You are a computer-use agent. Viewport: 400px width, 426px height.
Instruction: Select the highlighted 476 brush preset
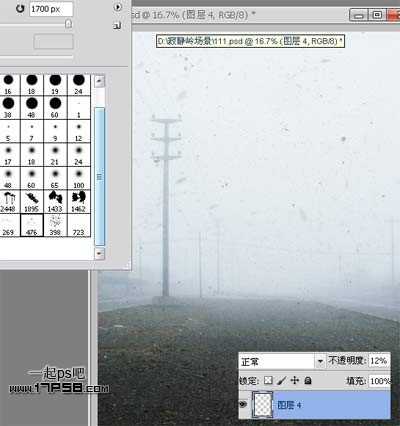pyautogui.click(x=32, y=225)
